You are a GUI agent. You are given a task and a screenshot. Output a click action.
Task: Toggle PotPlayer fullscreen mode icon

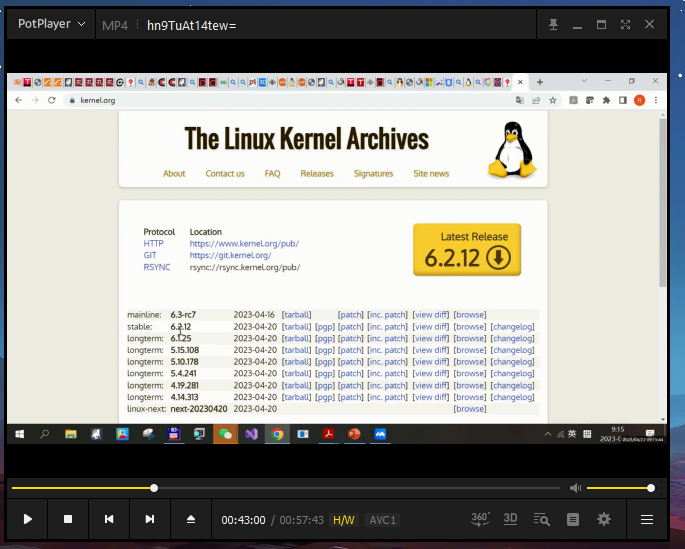point(626,24)
